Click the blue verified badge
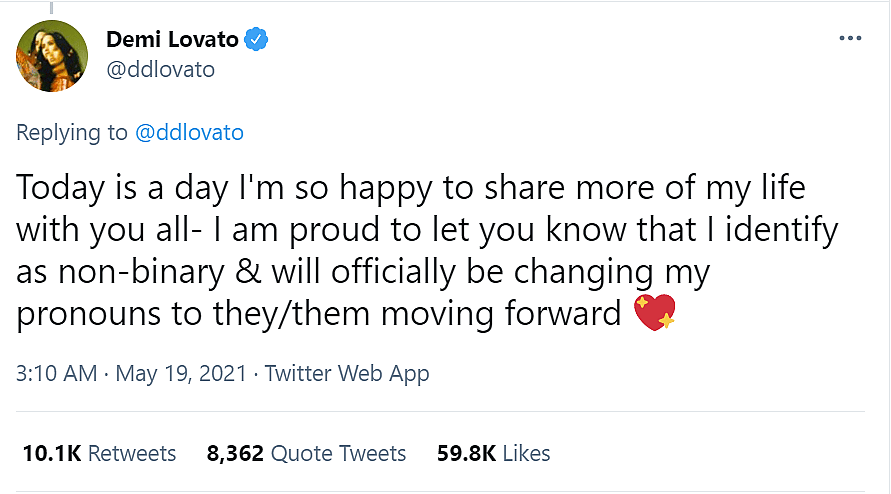The height and width of the screenshot is (494, 891). click(x=258, y=40)
